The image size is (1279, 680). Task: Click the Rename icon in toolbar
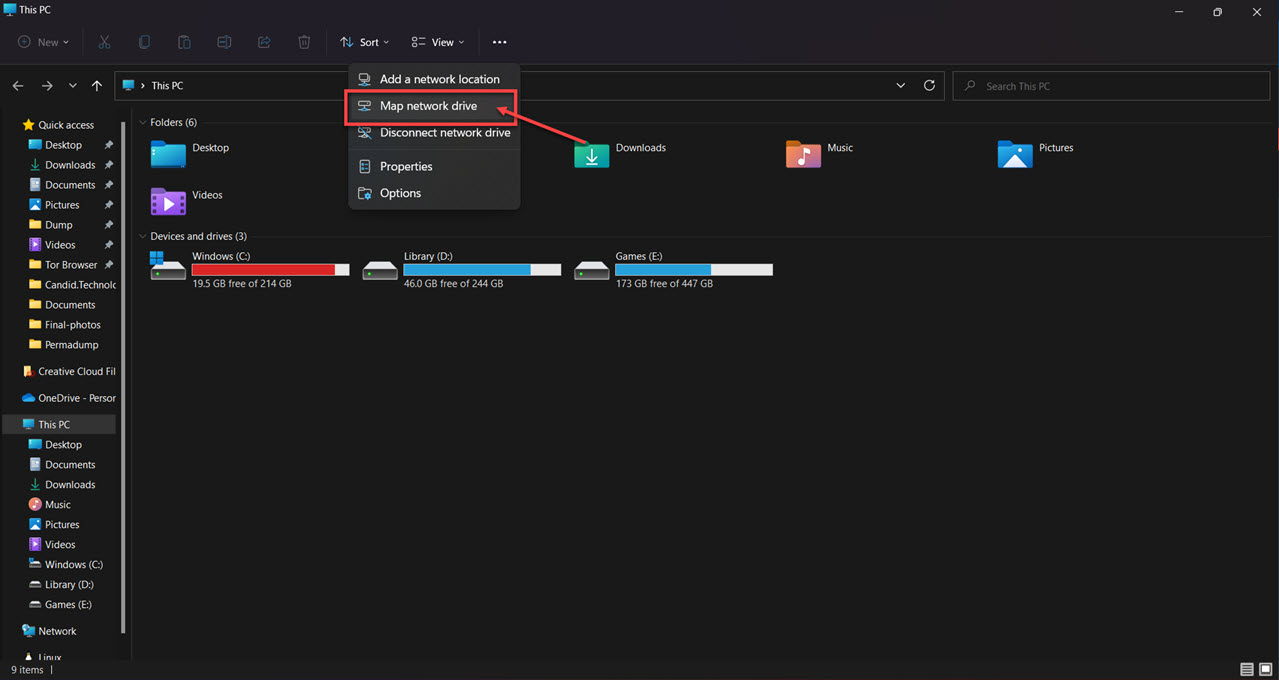pyautogui.click(x=224, y=42)
